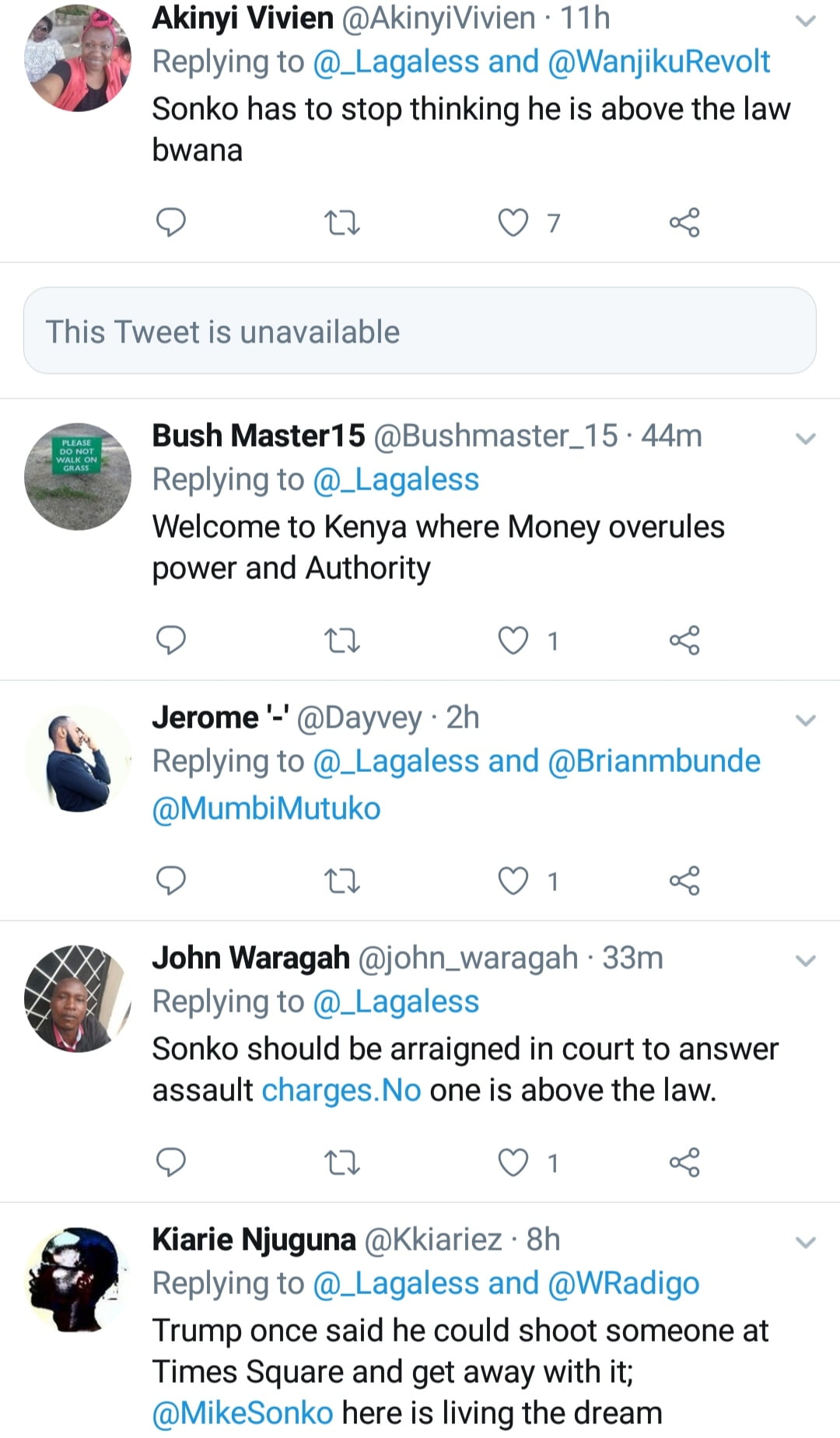840x1438 pixels.
Task: Like Bush Master15's tweet
Action: click(513, 640)
